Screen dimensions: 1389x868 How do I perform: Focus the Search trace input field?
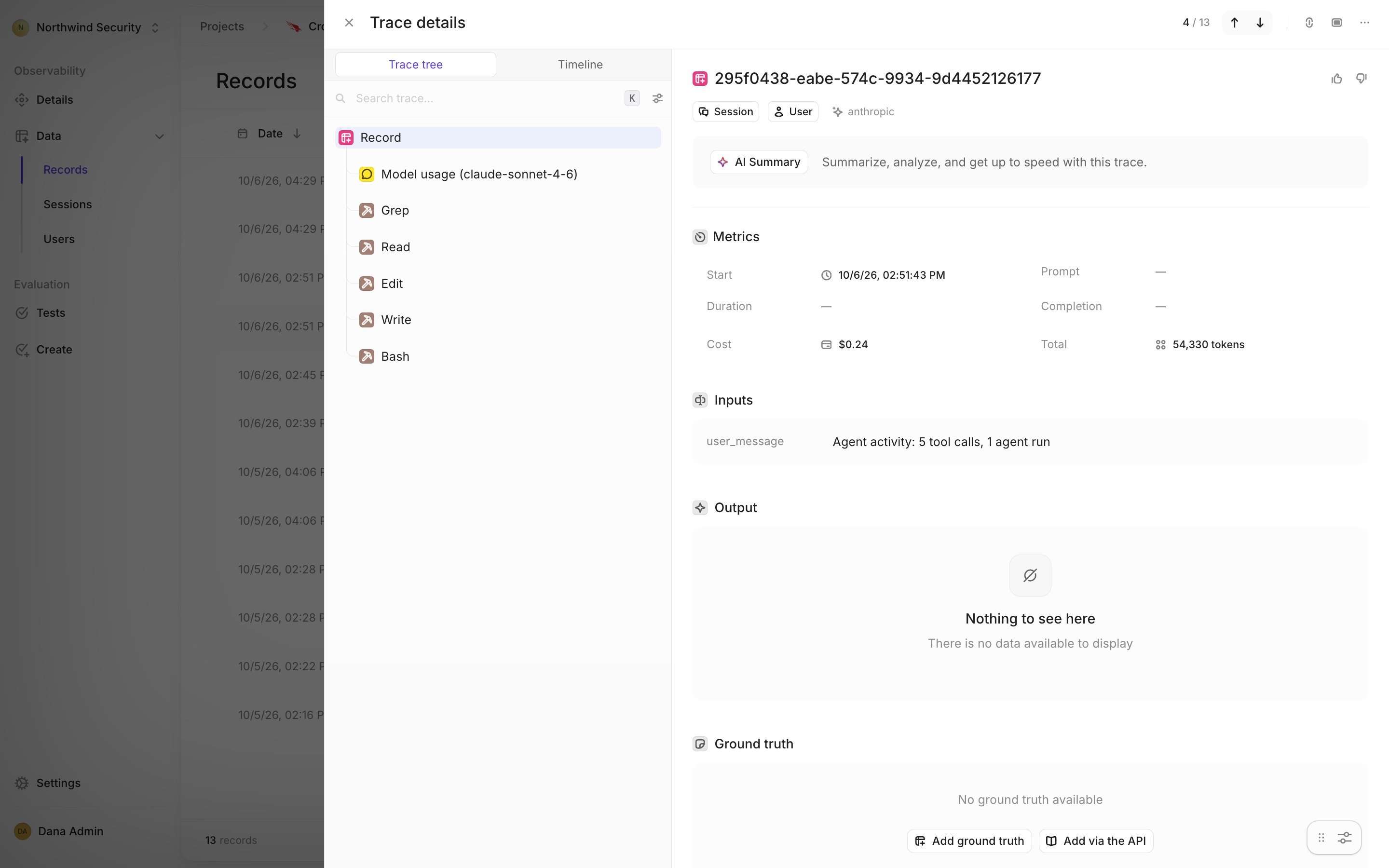485,98
